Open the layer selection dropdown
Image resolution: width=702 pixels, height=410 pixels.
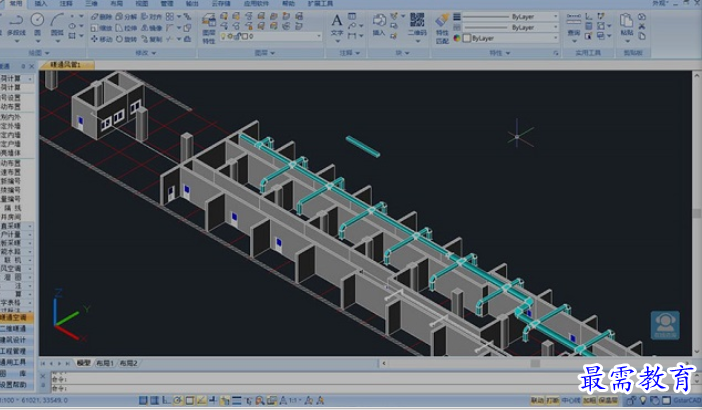pyautogui.click(x=270, y=36)
